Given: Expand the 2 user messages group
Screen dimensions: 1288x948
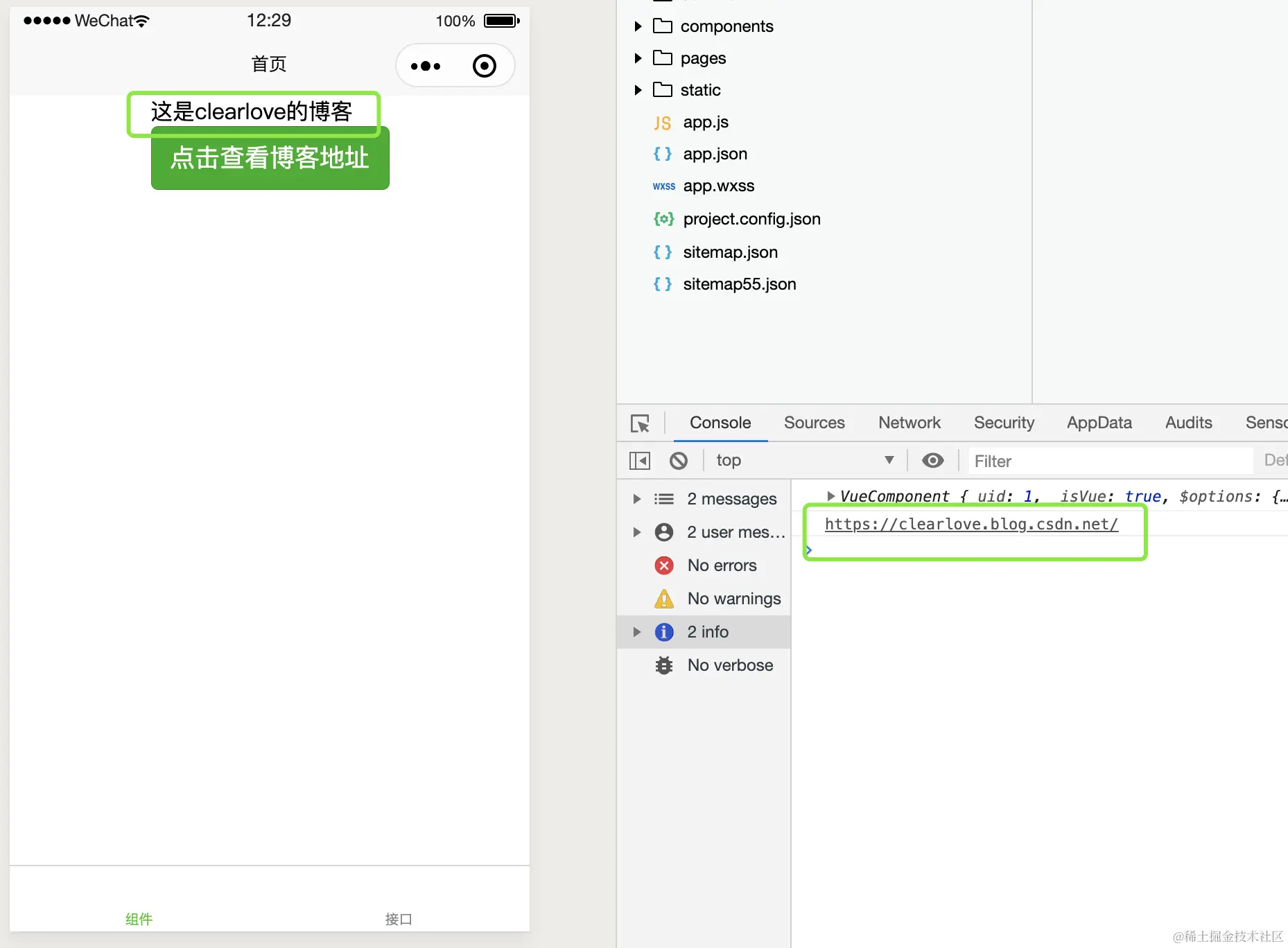Looking at the screenshot, I should (x=636, y=532).
